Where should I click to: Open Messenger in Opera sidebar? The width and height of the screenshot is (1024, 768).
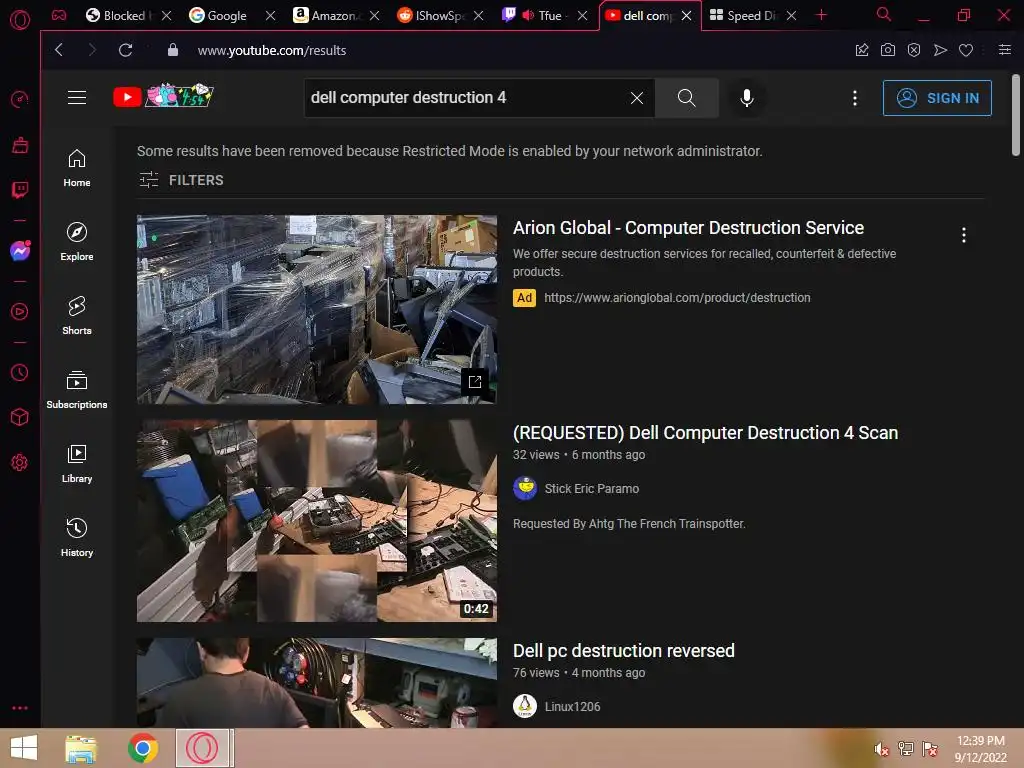point(20,251)
